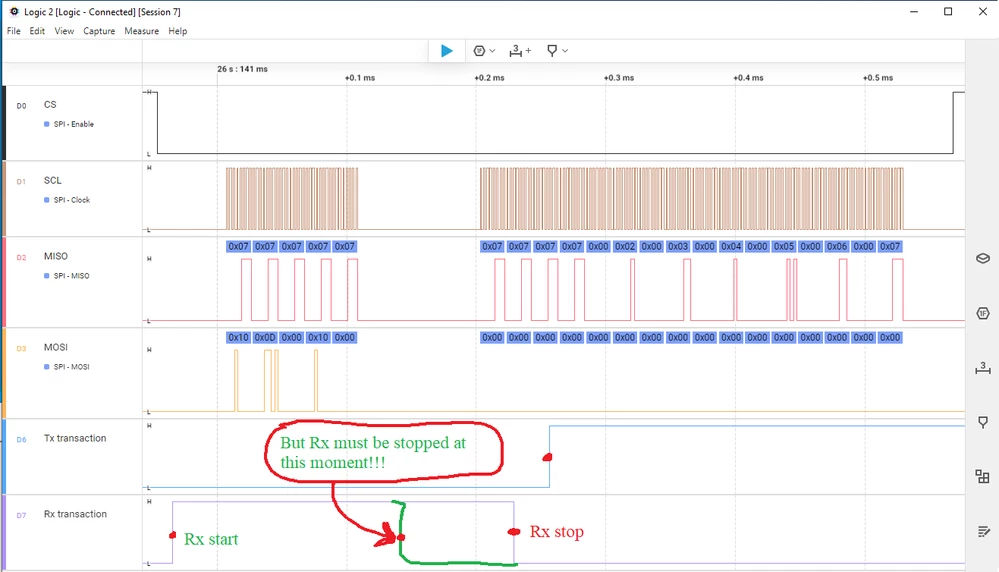Image resolution: width=999 pixels, height=572 pixels.
Task: Click the SPI - Enable analyzer tag
Action: coord(74,124)
